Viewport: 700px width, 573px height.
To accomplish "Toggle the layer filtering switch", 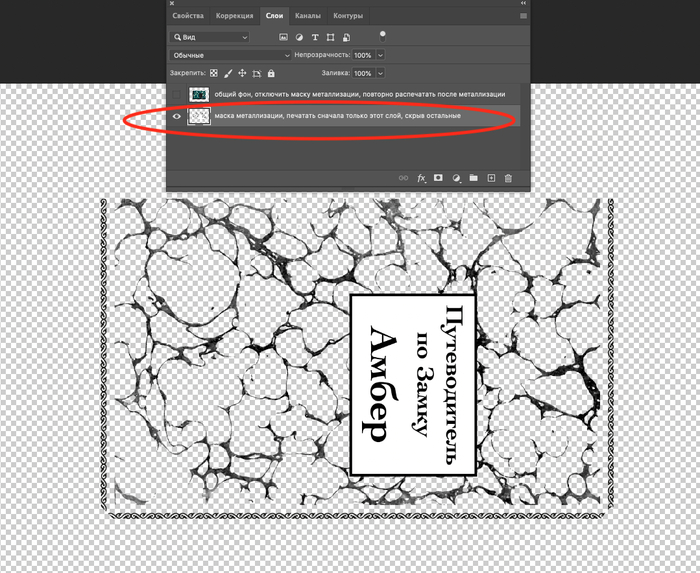I will click(x=381, y=34).
